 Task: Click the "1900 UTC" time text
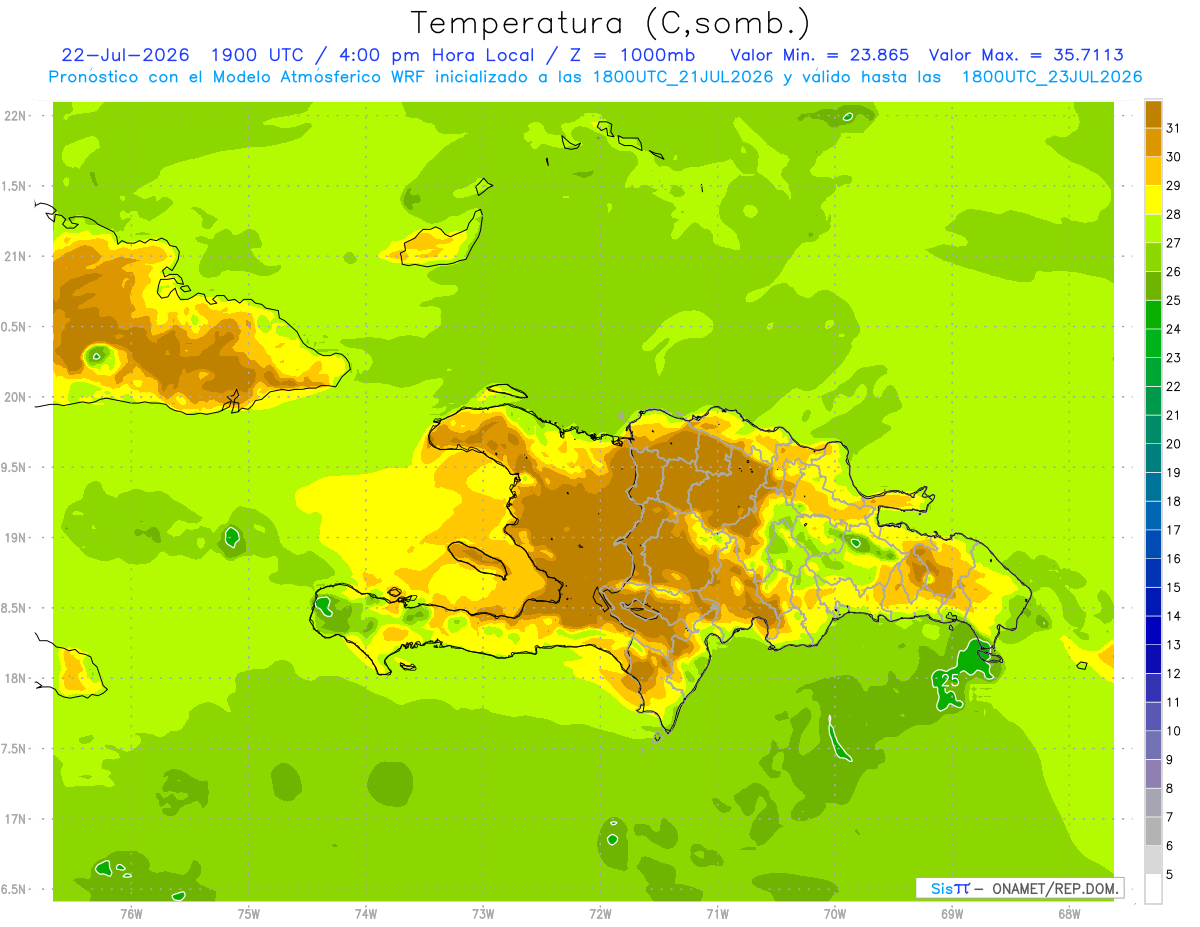[x=258, y=55]
